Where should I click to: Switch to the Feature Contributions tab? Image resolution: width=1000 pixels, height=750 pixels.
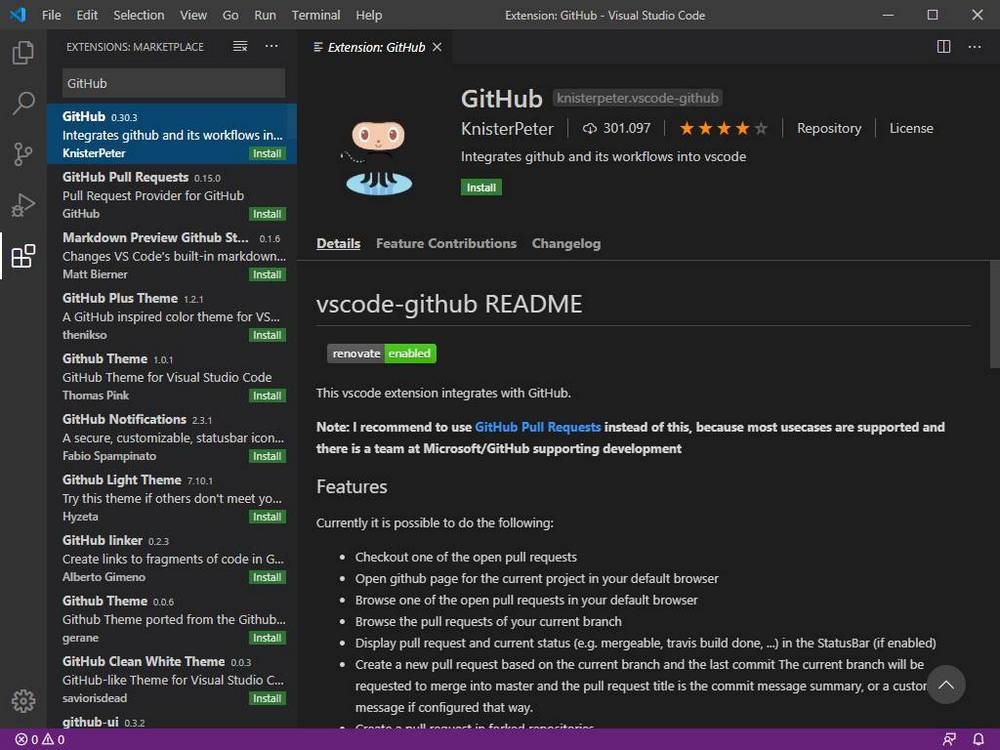tap(446, 244)
